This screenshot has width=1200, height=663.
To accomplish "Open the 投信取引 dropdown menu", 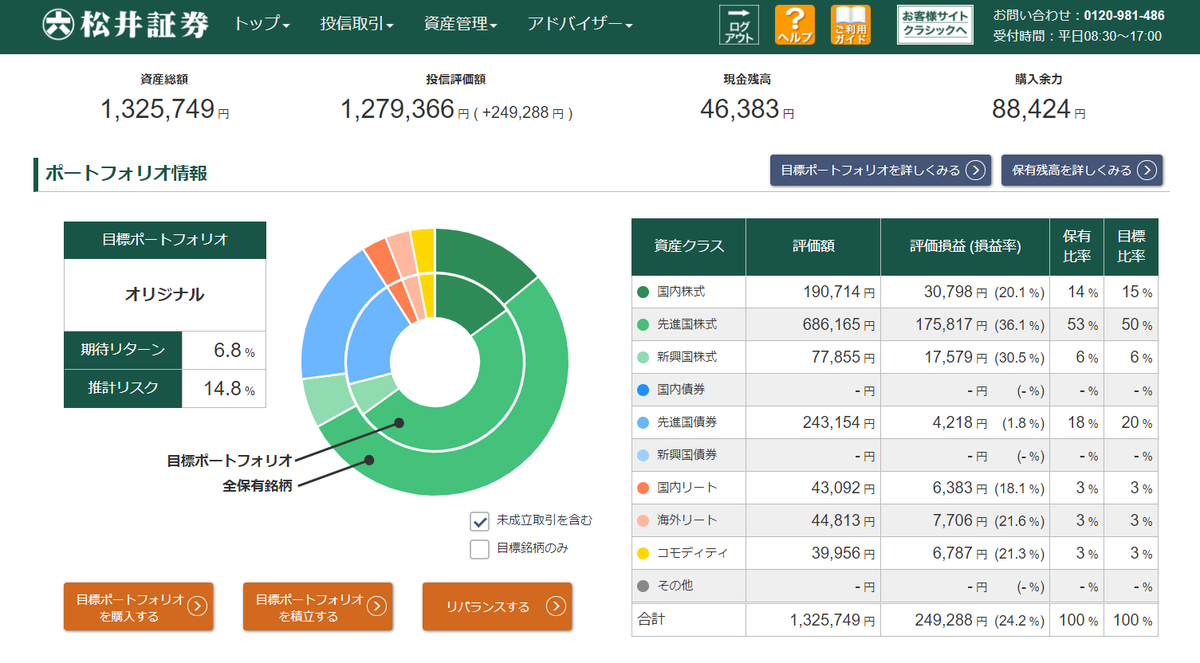I will [x=357, y=24].
